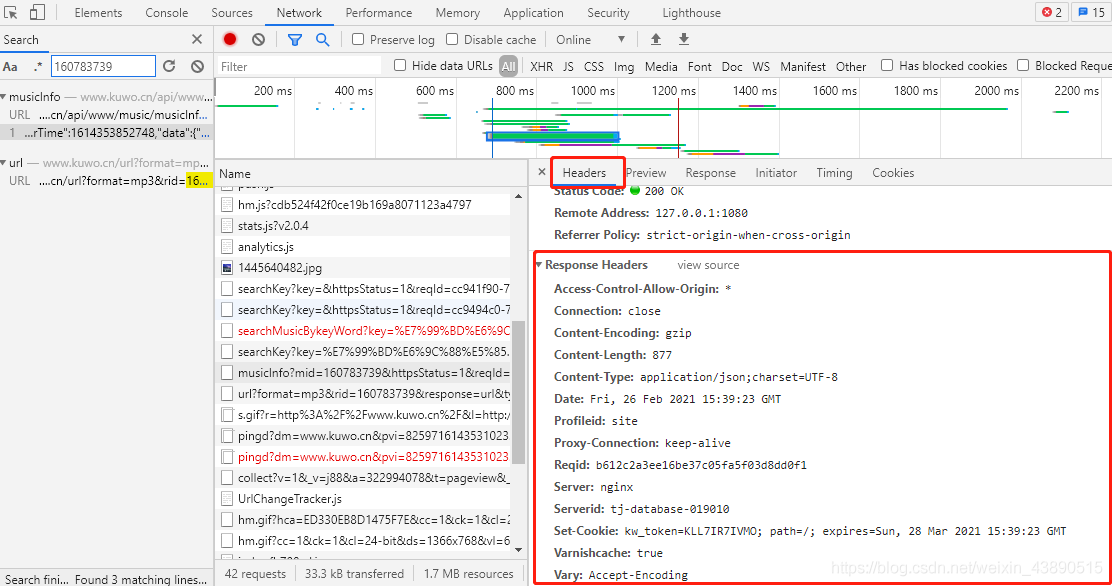Click file icon of stats.js?v2.0.4
The width and height of the screenshot is (1112, 586).
point(227,226)
